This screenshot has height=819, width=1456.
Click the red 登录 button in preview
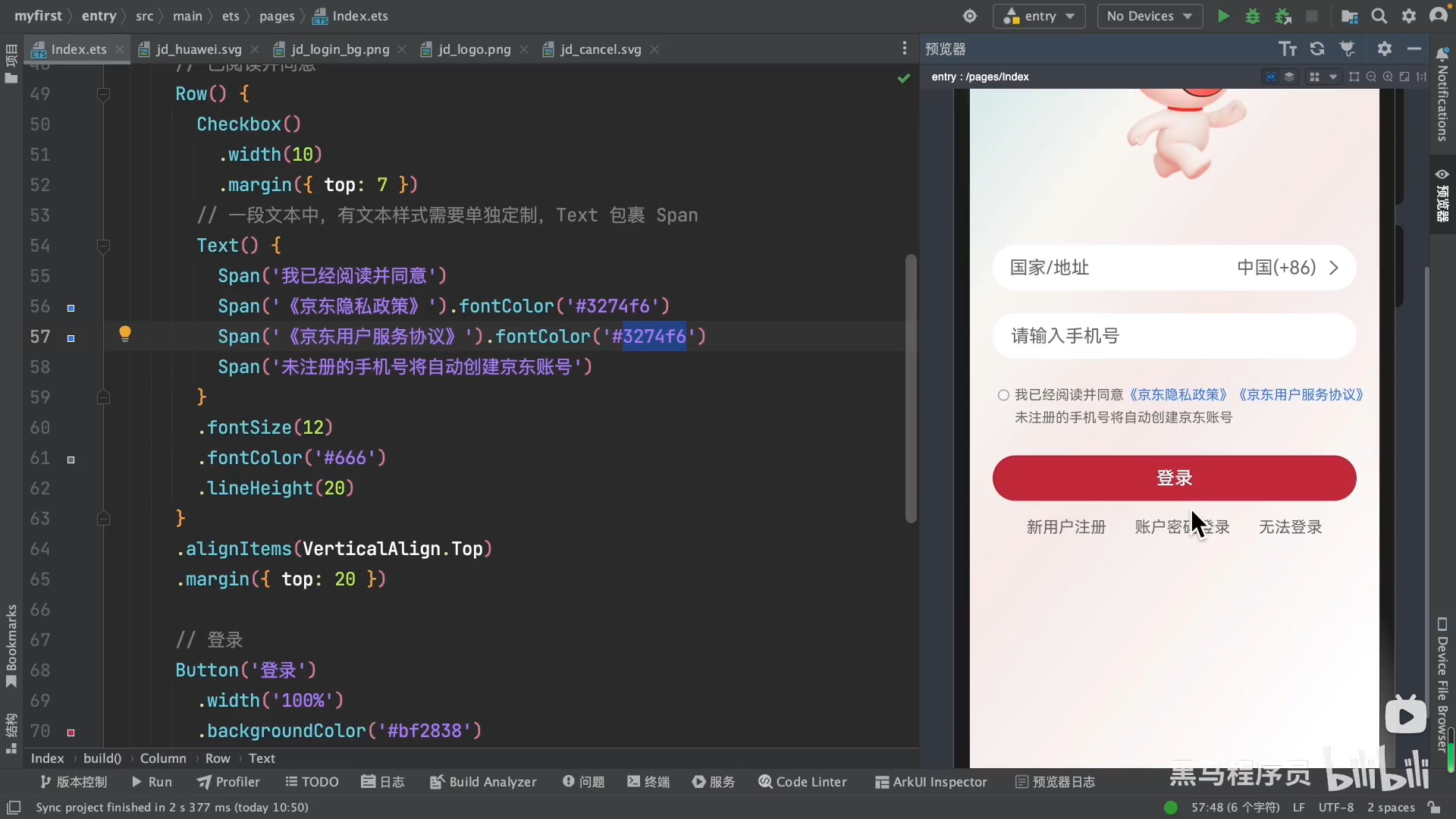[x=1174, y=479]
